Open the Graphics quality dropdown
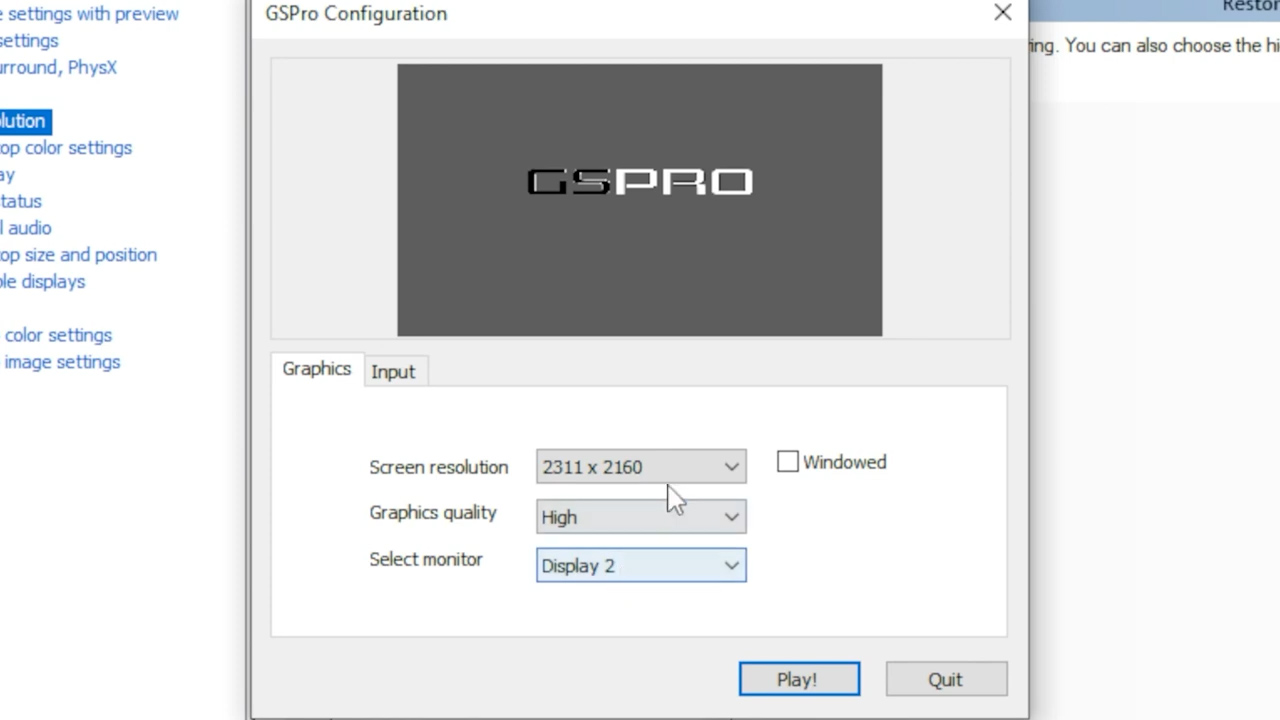The width and height of the screenshot is (1280, 720). tap(641, 516)
